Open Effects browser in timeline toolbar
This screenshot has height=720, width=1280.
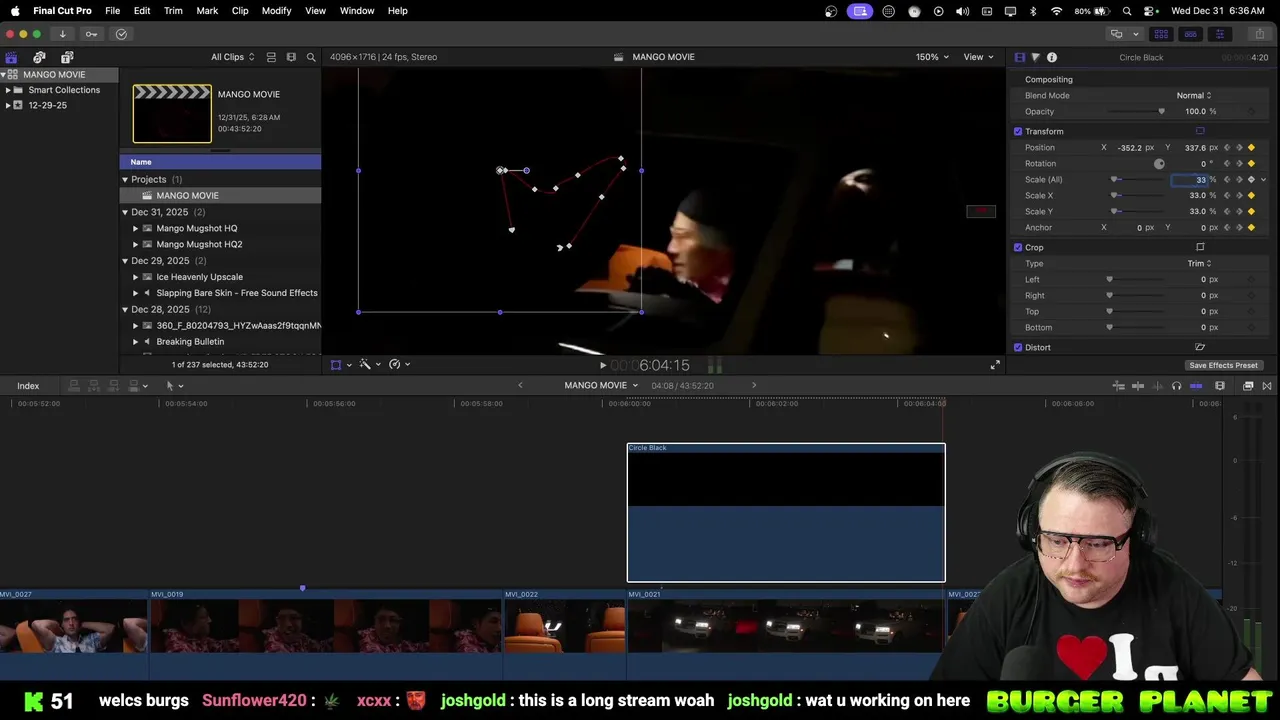[1248, 386]
